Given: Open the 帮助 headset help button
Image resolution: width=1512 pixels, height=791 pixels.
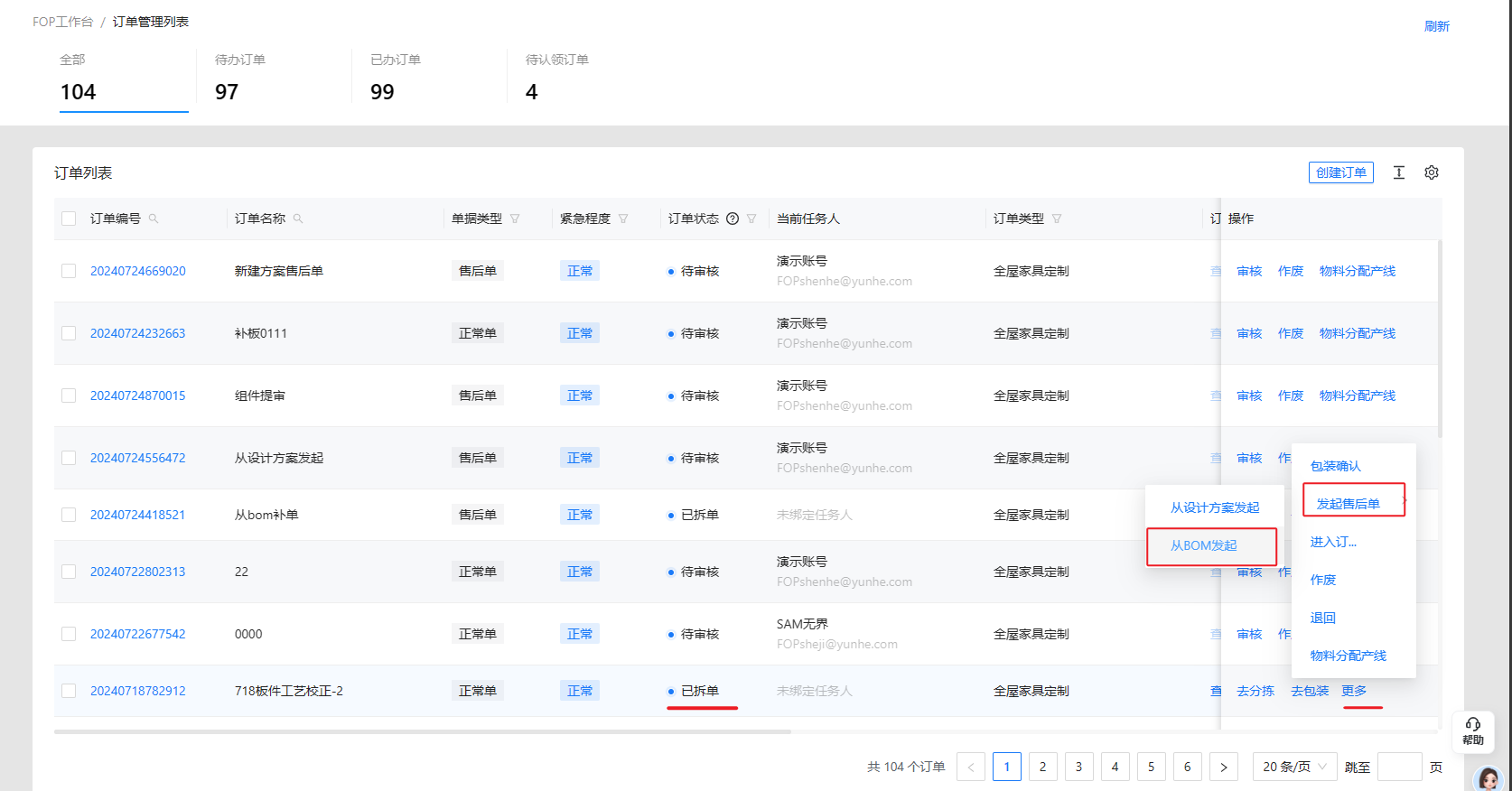Looking at the screenshot, I should click(x=1472, y=731).
